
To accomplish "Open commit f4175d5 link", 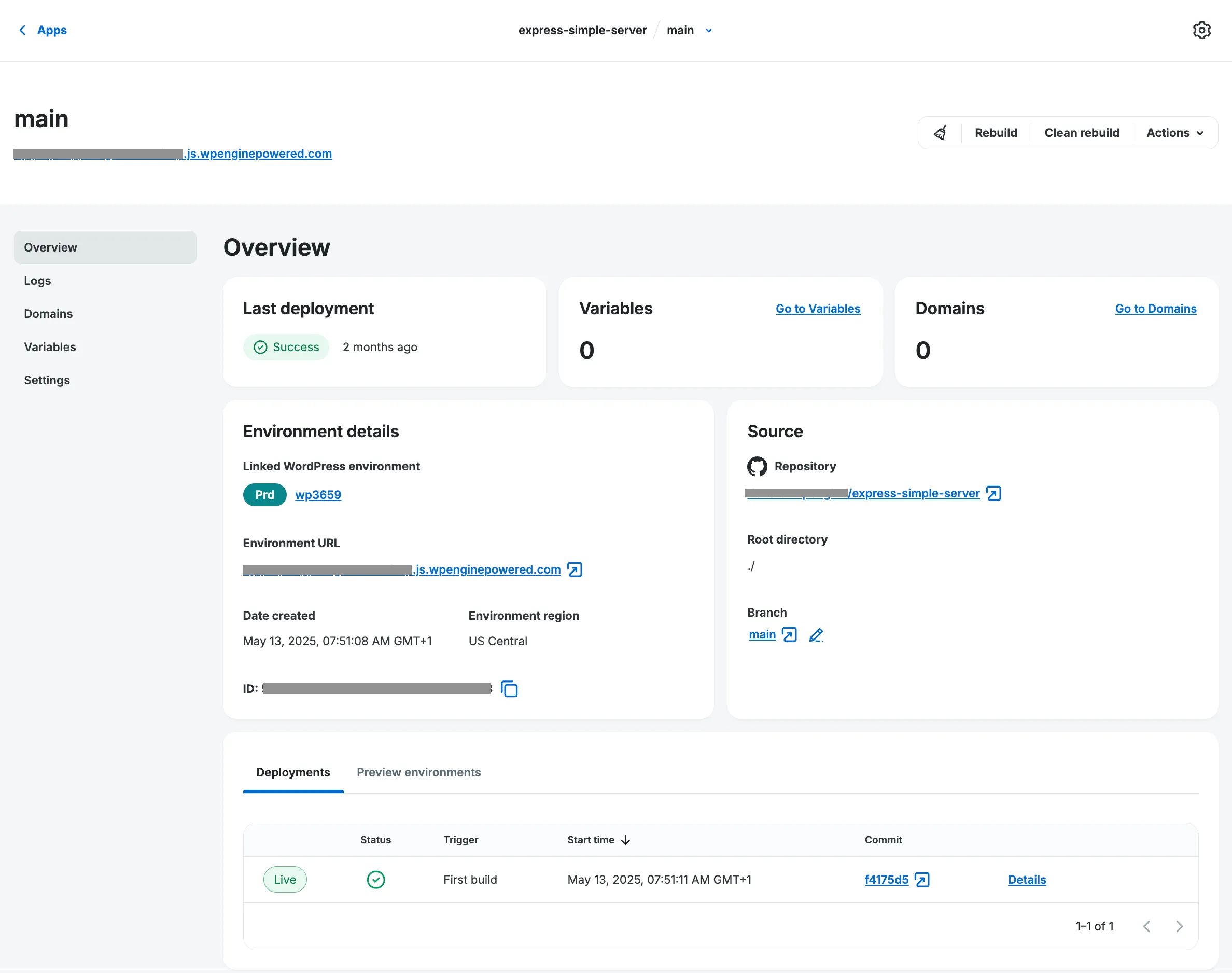I will 886,880.
